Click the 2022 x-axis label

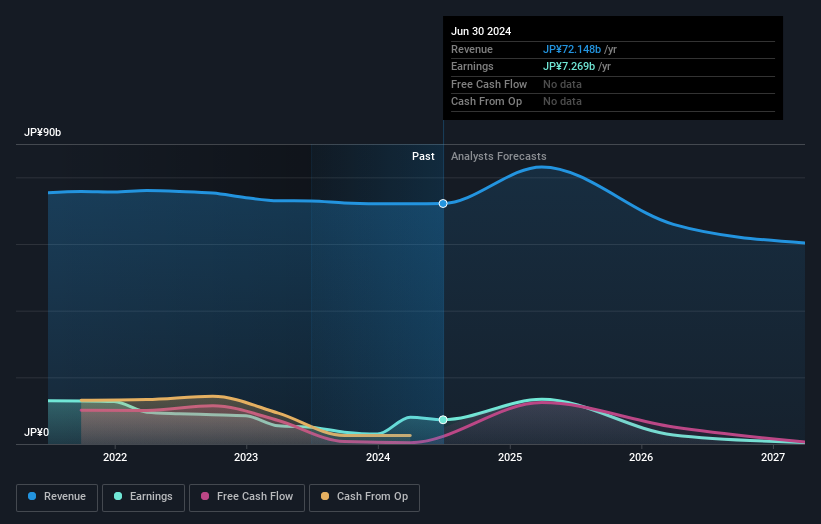pos(115,458)
